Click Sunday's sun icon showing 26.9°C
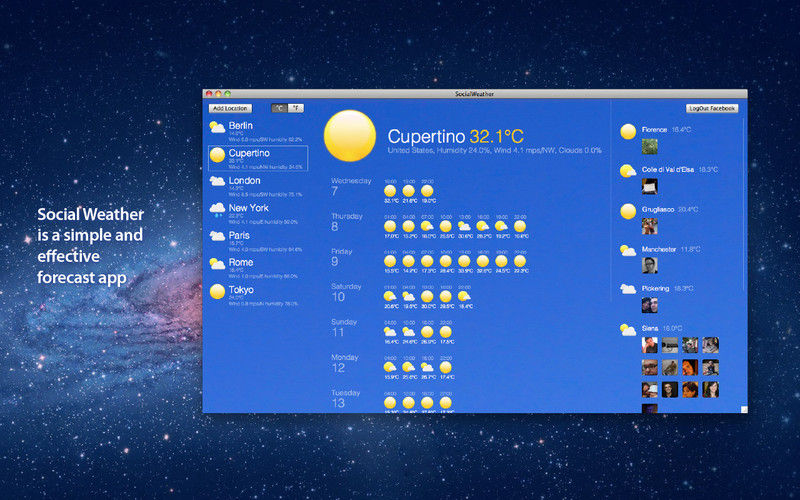The height and width of the screenshot is (500, 800). (x=428, y=332)
